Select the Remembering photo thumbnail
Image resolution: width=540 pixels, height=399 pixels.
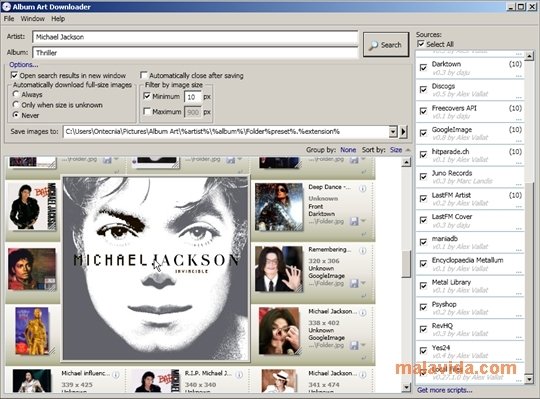(279, 269)
